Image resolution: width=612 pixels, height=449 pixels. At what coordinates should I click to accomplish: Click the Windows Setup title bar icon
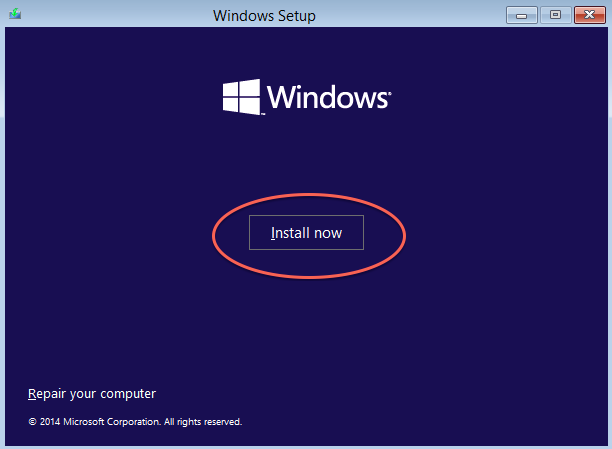click(15, 14)
